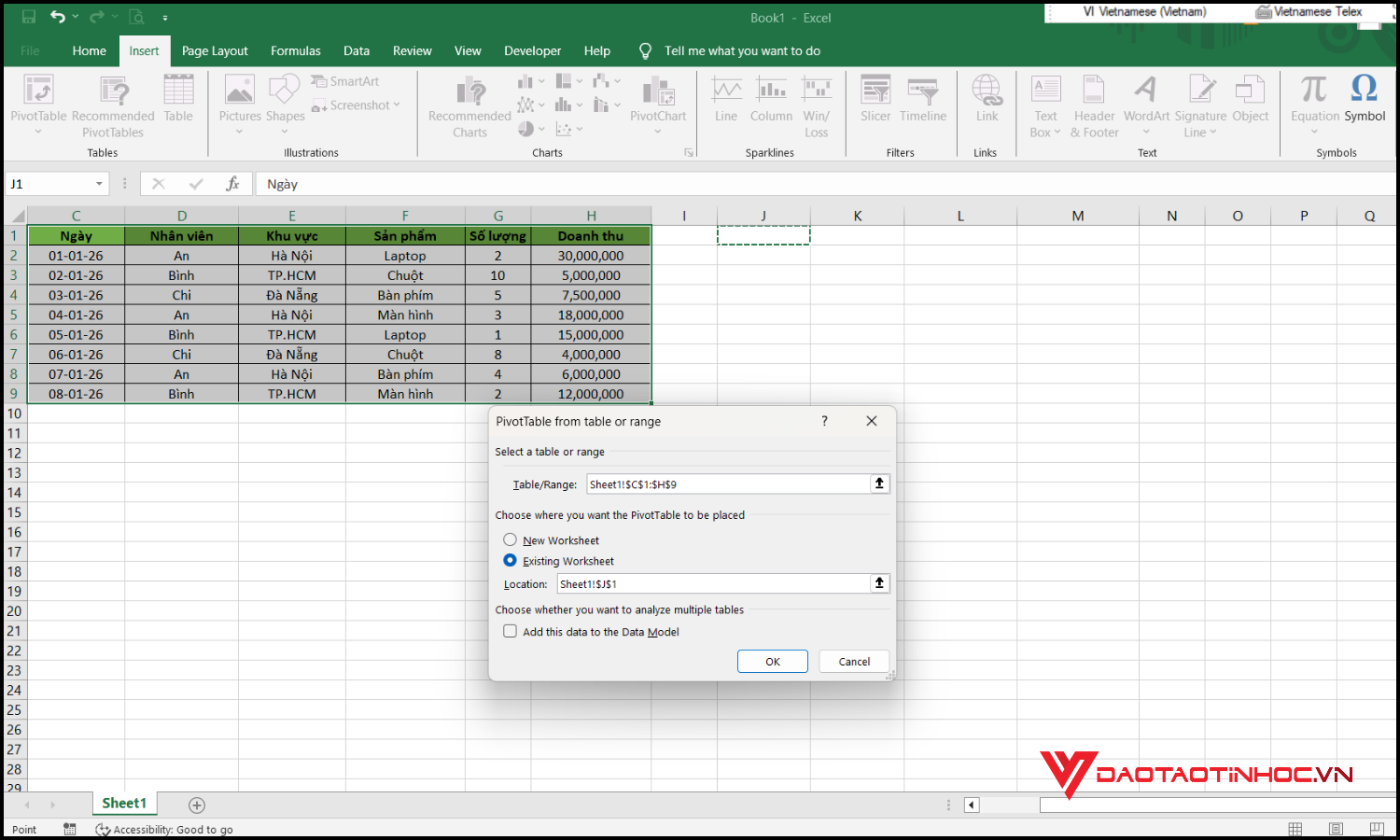Cancel the PivotTable dialog
1400x840 pixels.
point(853,661)
